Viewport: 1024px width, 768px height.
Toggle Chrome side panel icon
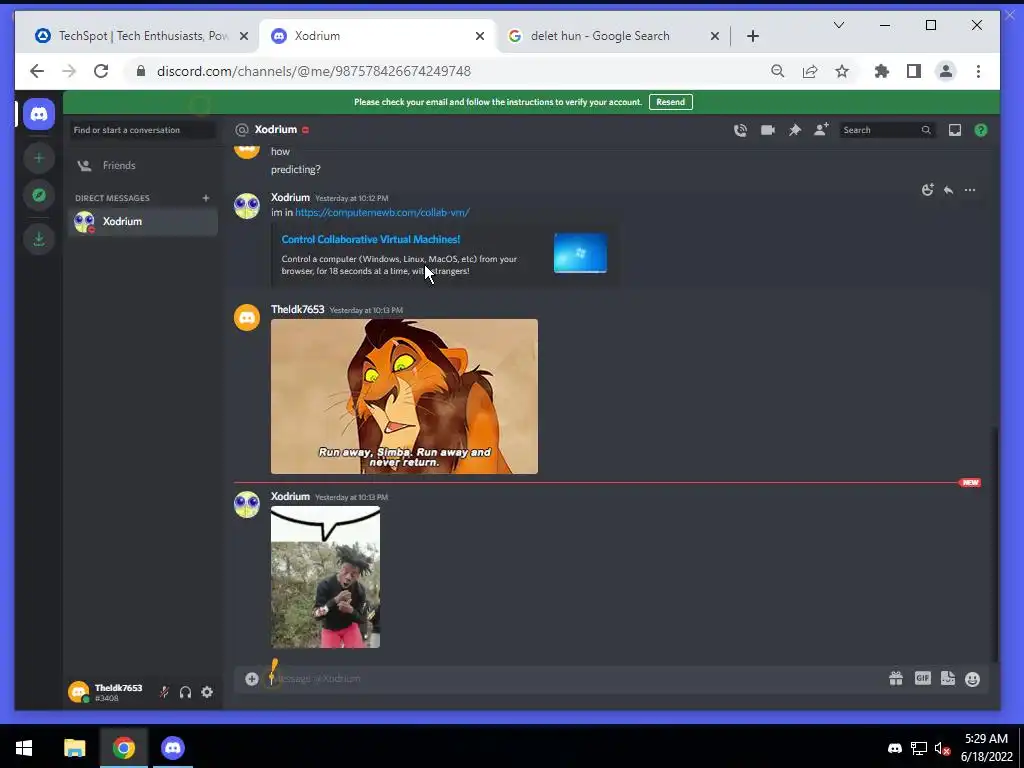point(914,71)
